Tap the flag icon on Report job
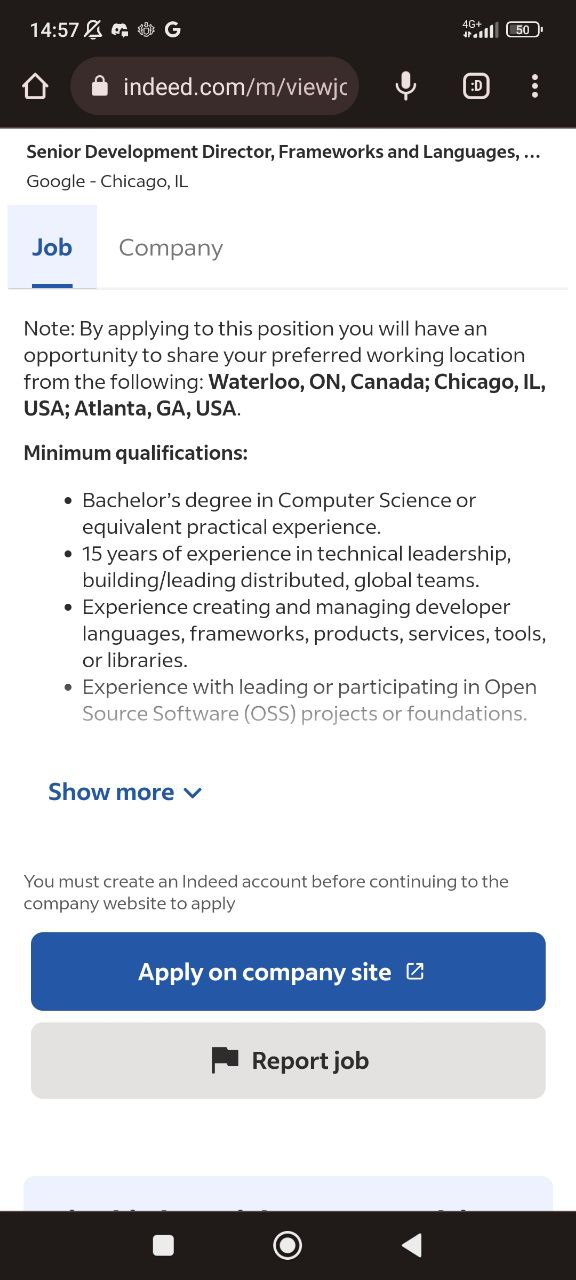 (225, 1060)
